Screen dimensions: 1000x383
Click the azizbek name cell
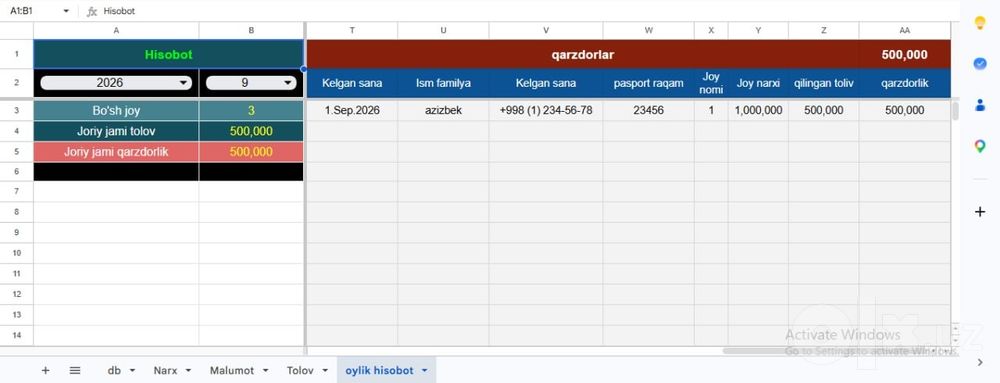(443, 110)
